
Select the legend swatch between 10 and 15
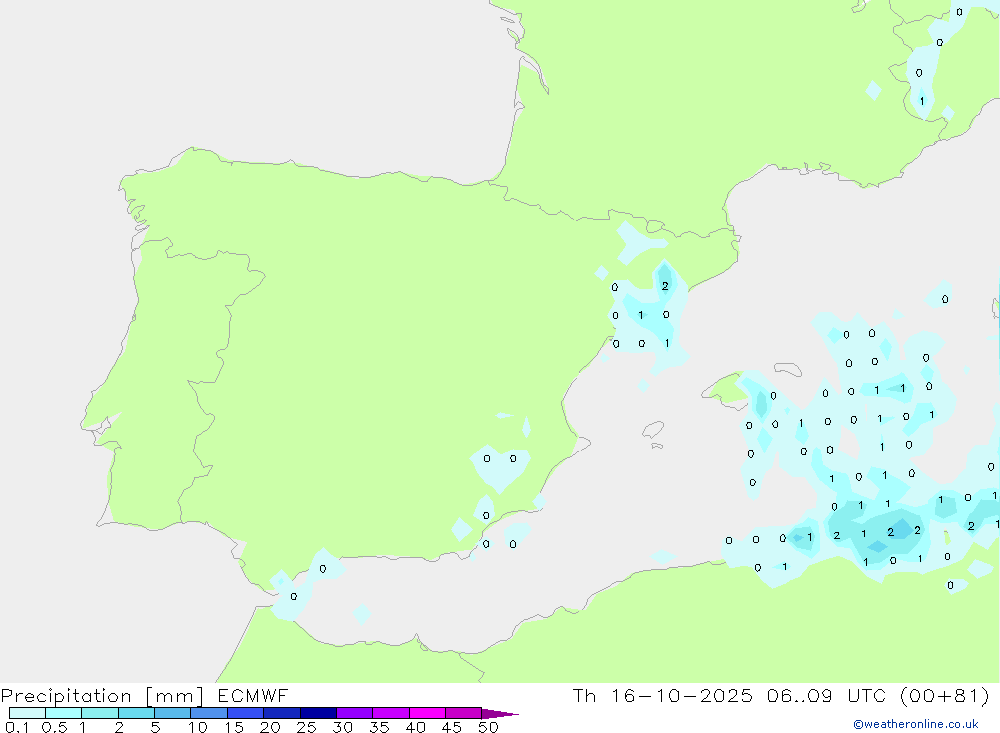(209, 713)
